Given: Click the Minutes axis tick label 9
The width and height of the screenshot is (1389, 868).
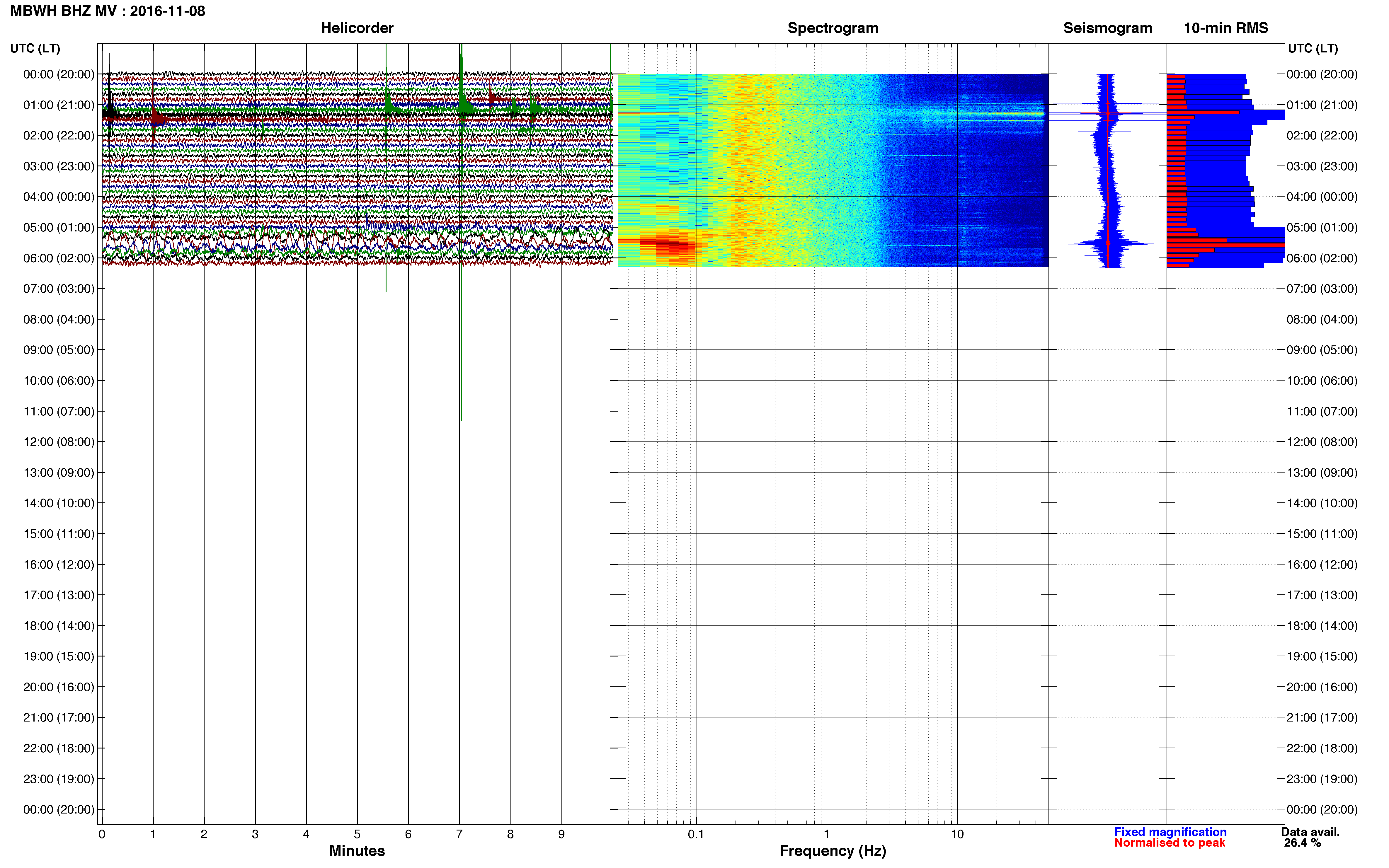Looking at the screenshot, I should (x=561, y=834).
